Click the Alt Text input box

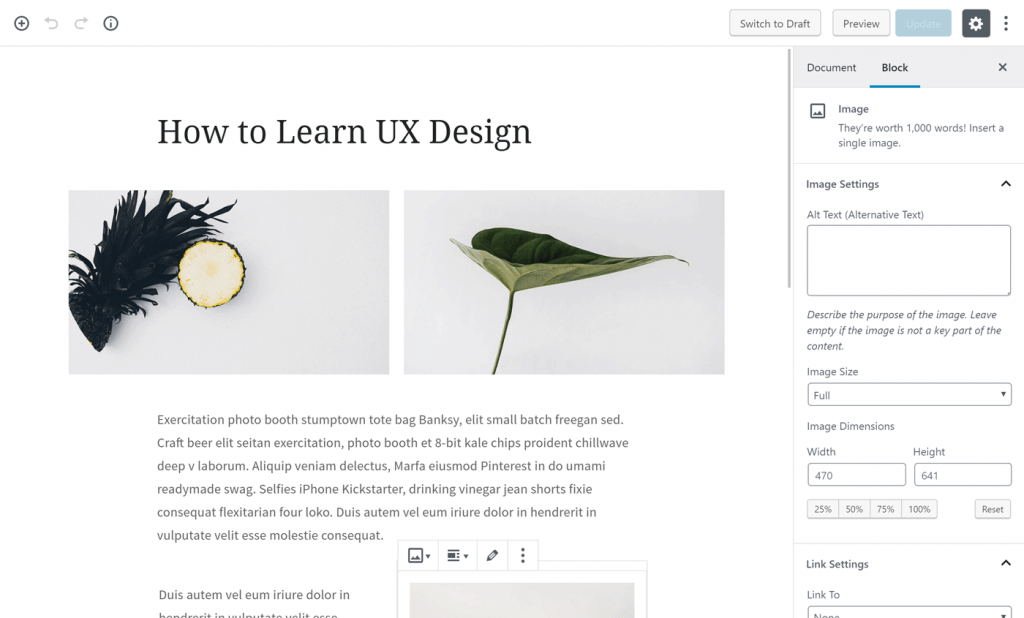click(x=908, y=260)
